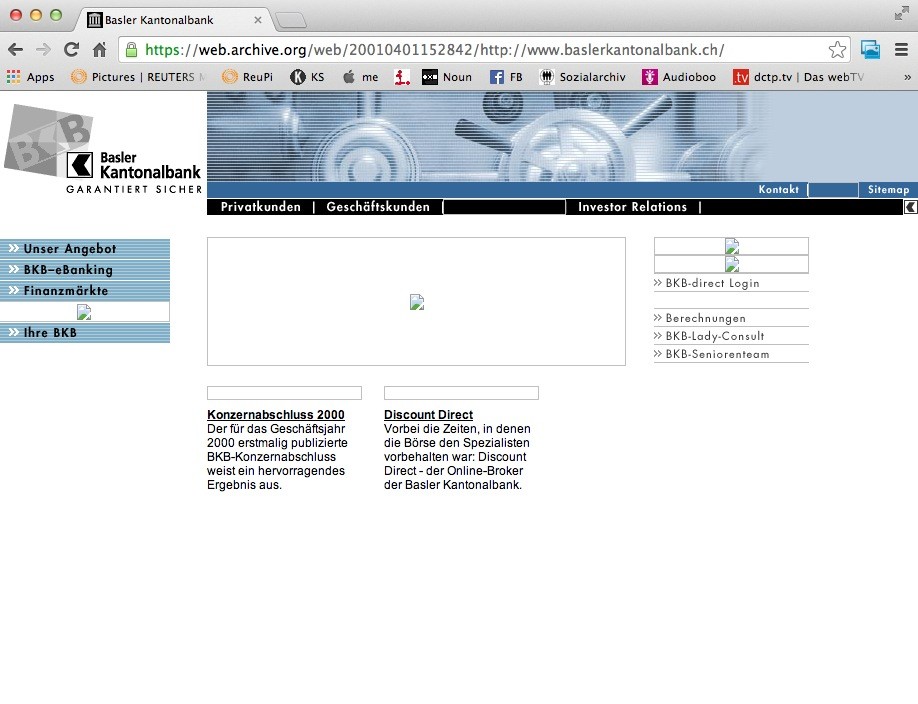Open the Facebook FB bookmark
This screenshot has height=704, width=918.
(506, 77)
